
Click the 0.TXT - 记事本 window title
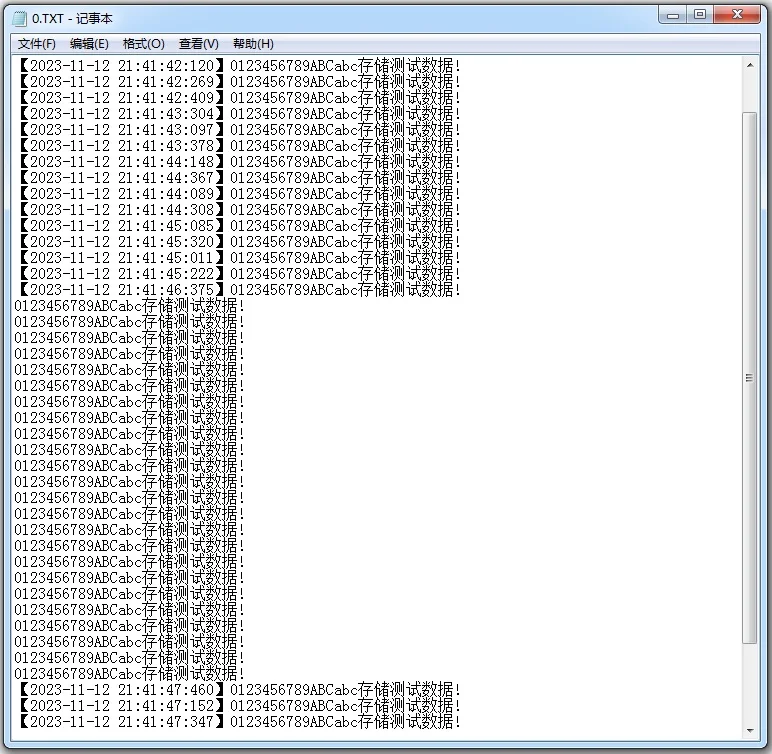tap(72, 19)
